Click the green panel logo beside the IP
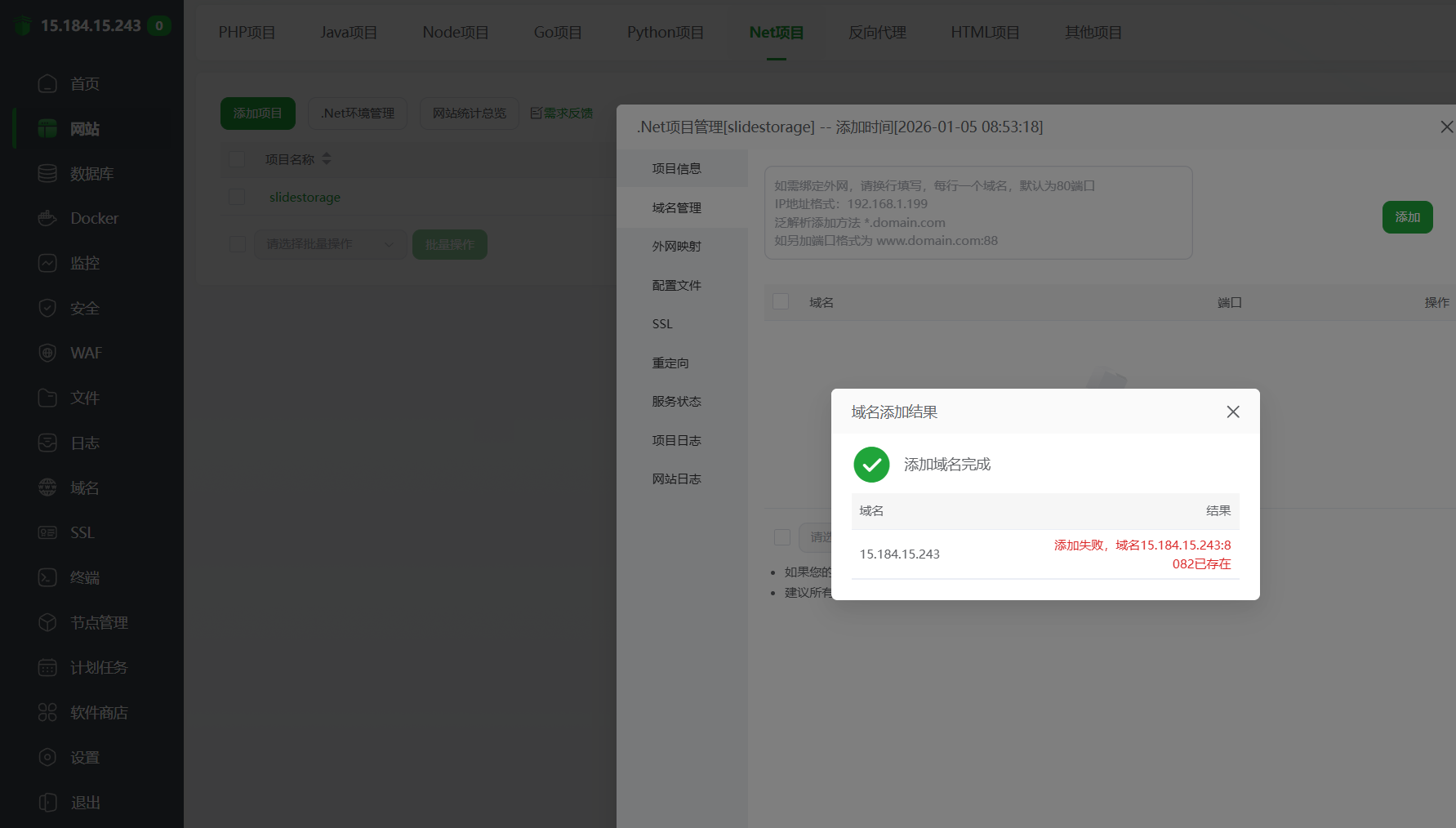 click(23, 26)
